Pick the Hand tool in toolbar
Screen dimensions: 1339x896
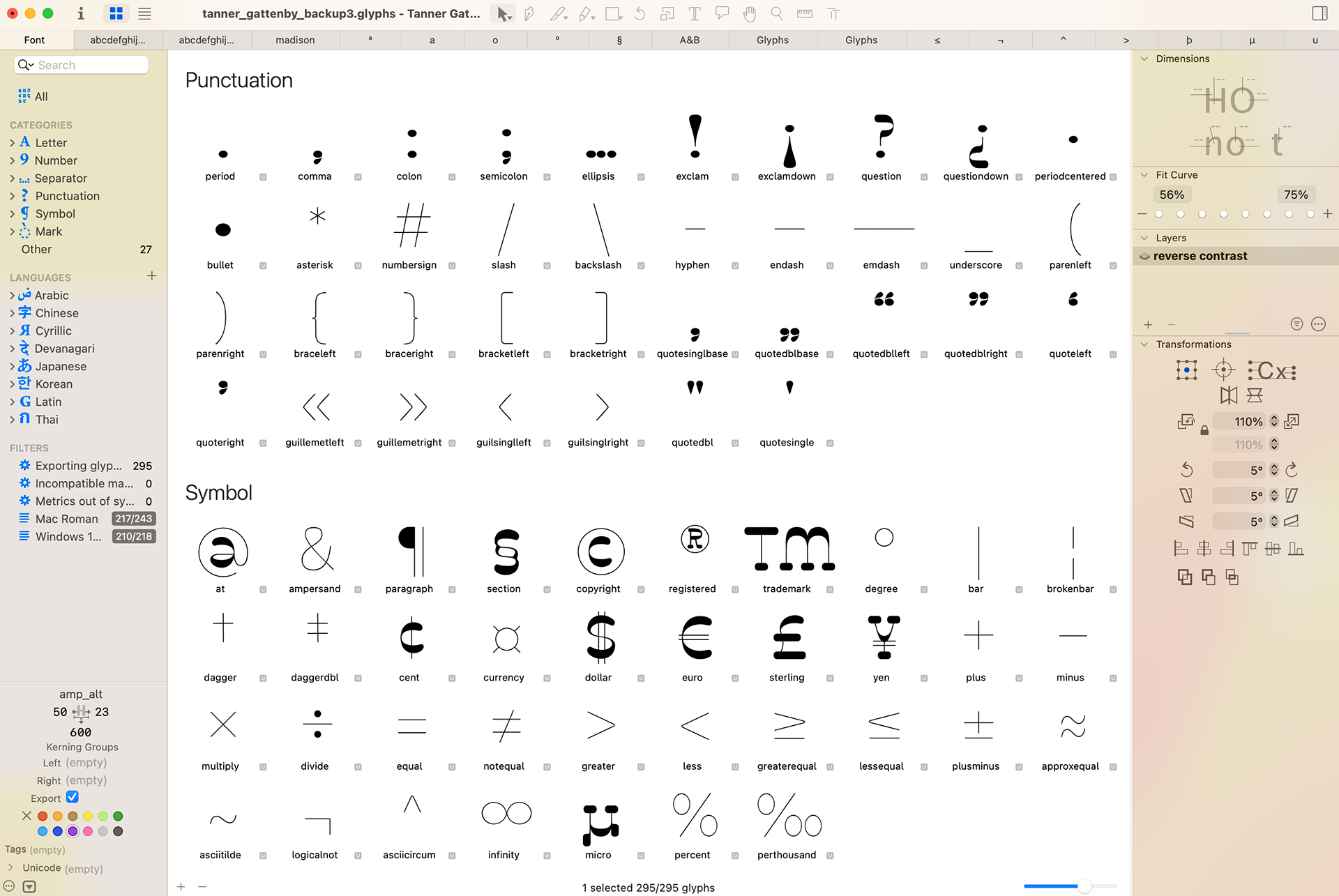749,13
